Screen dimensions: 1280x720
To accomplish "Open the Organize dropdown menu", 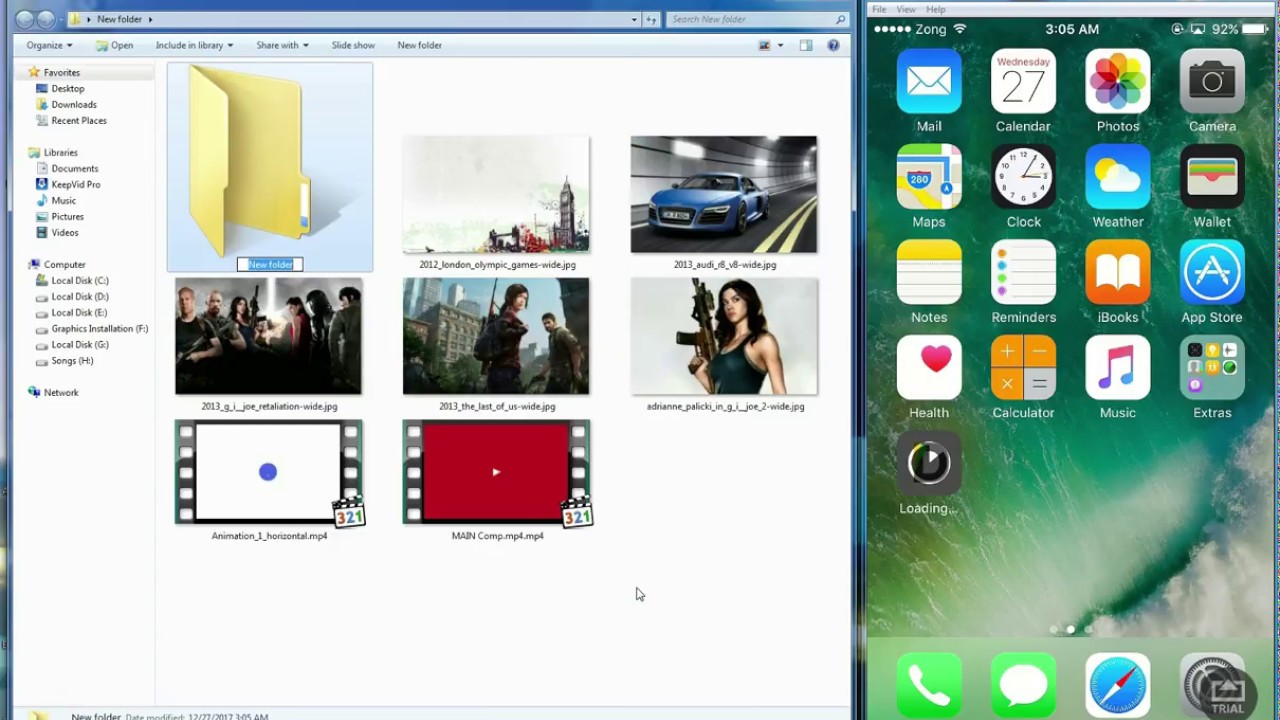I will click(49, 45).
